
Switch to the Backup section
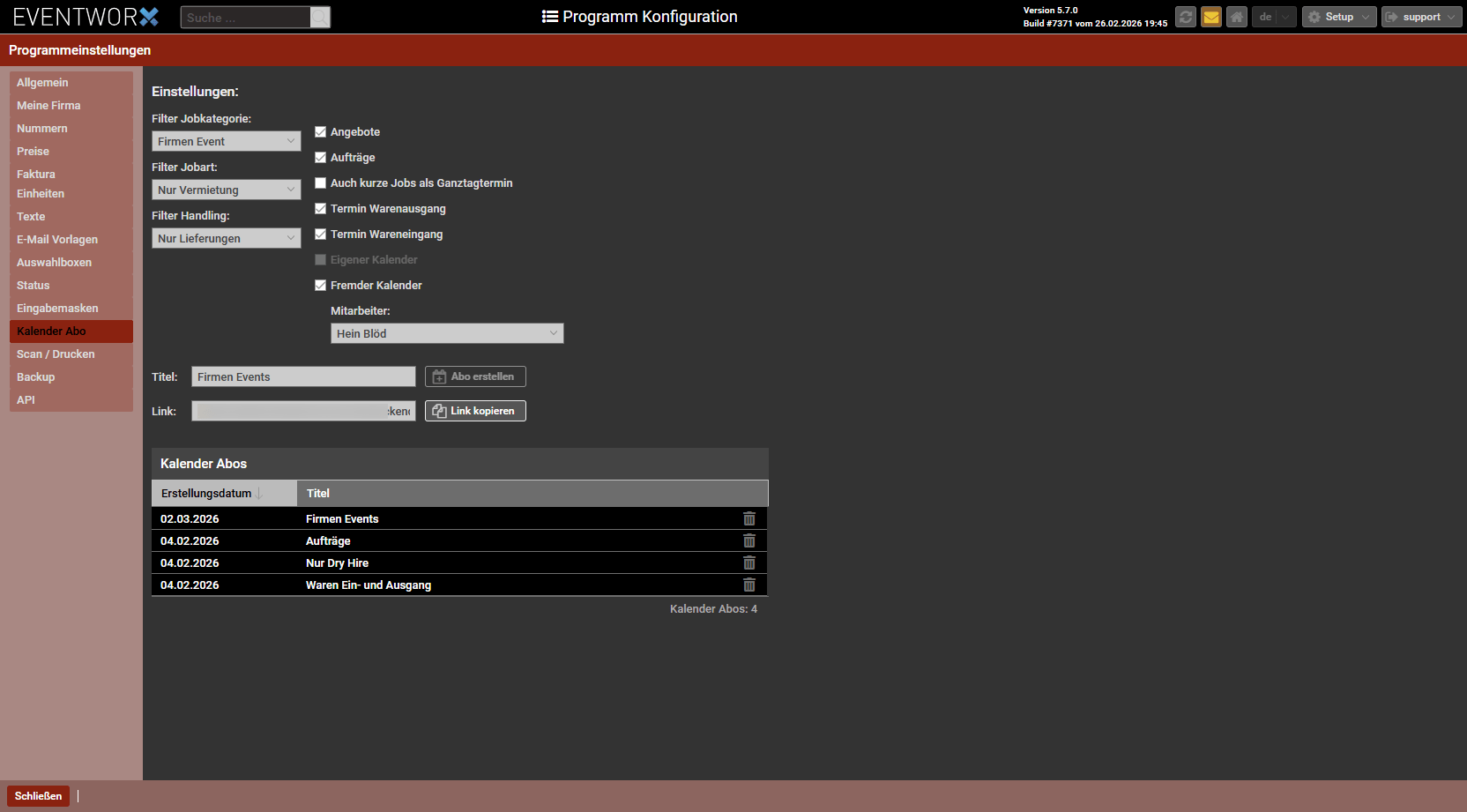click(36, 377)
